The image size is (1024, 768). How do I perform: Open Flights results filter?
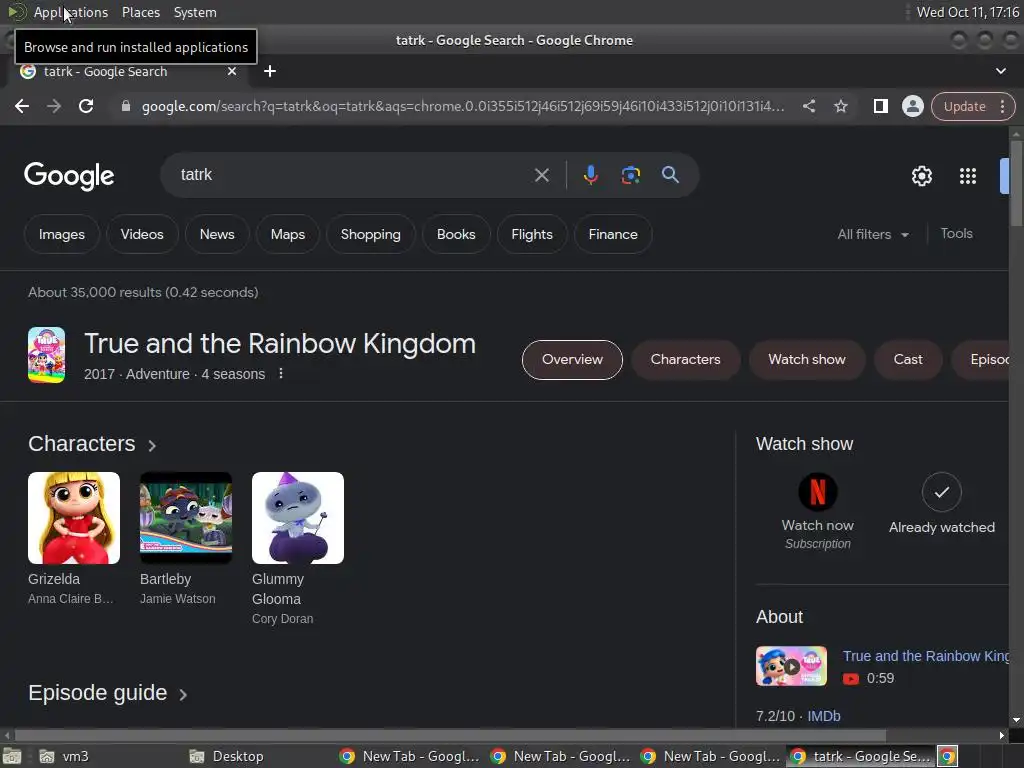[x=532, y=234]
